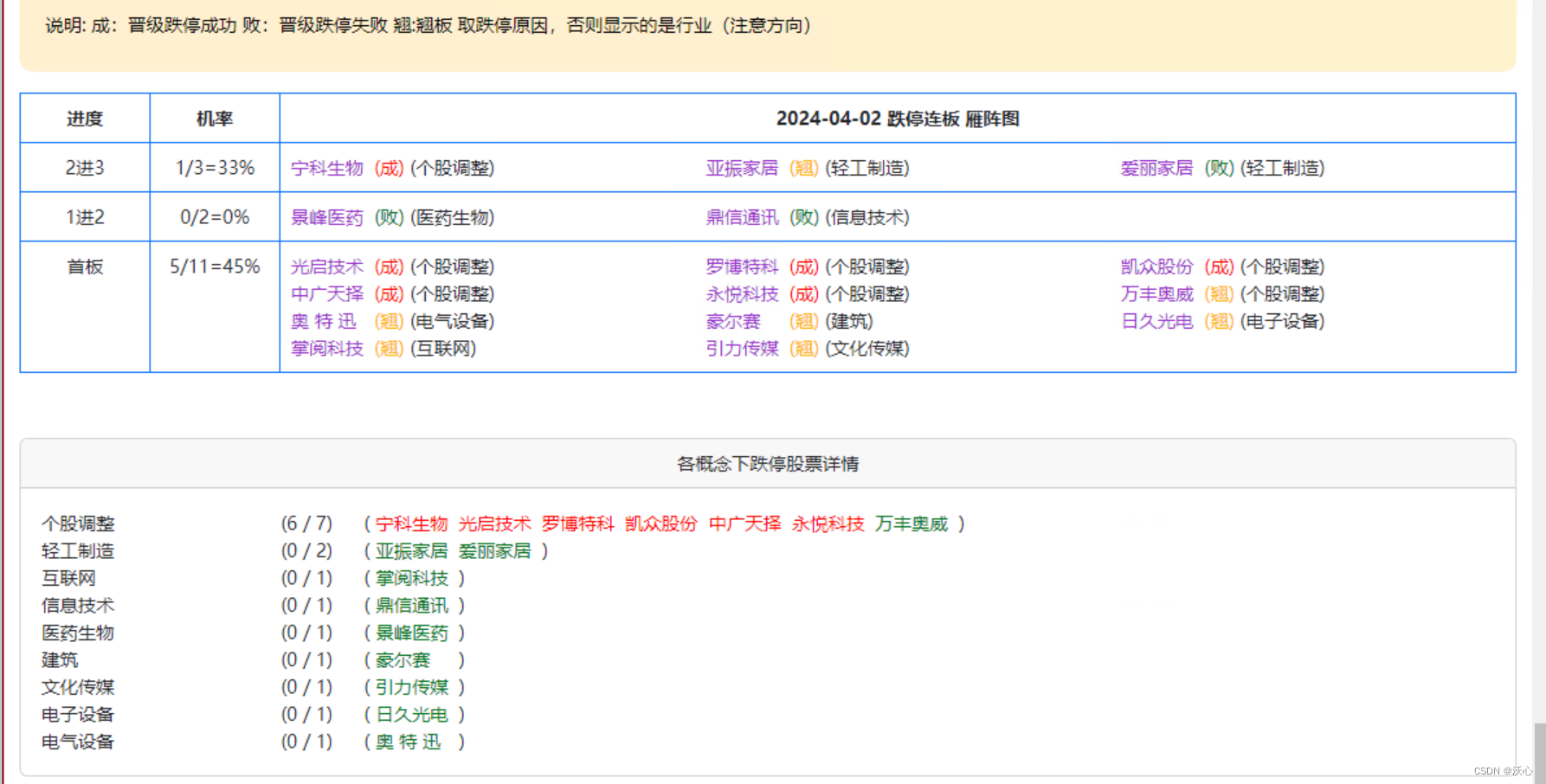Viewport: 1546px width, 784px height.
Task: Click the 电子设备 concept label in details list
Action: (x=78, y=714)
